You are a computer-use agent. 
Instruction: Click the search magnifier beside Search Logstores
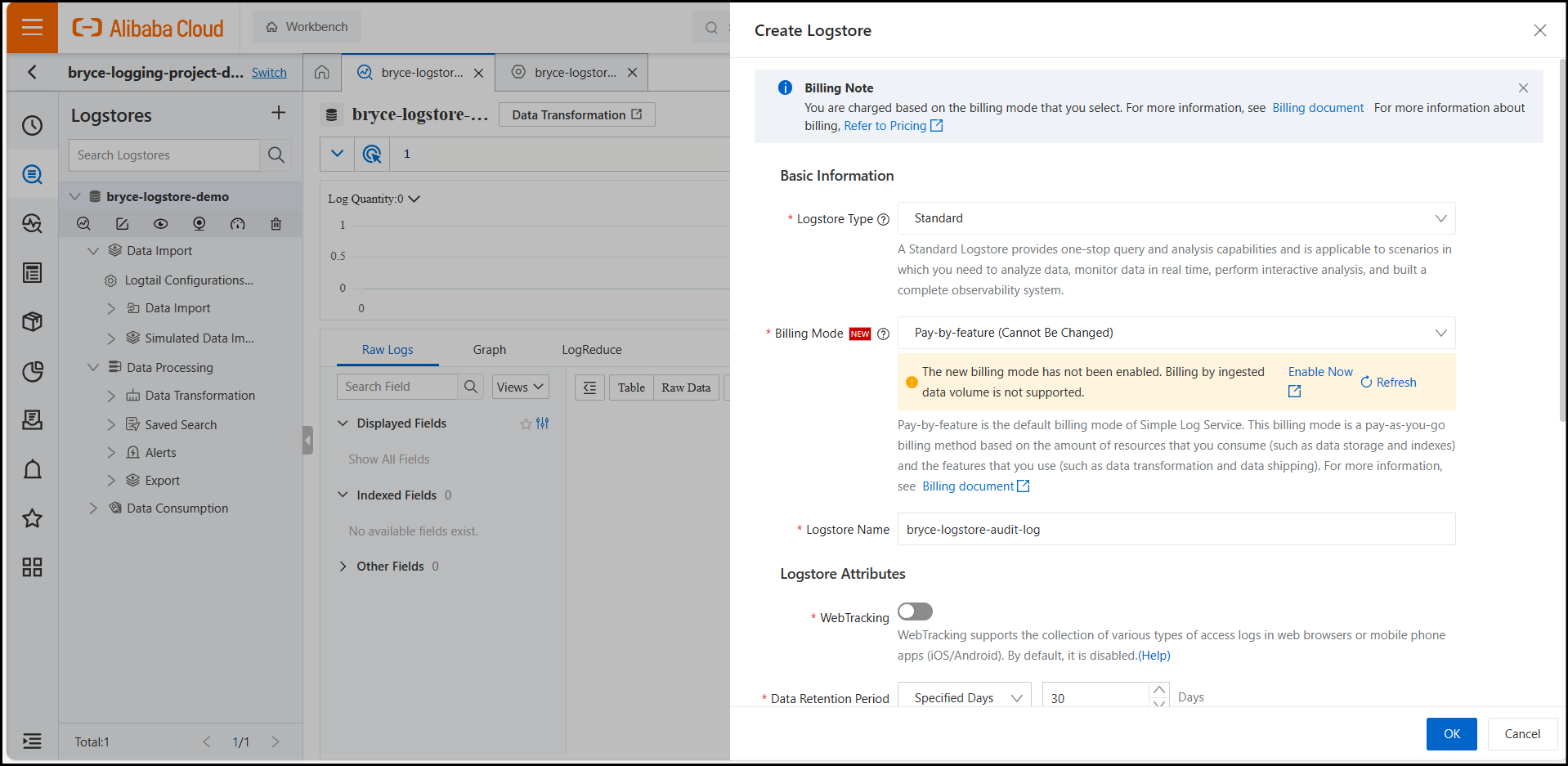pyautogui.click(x=276, y=155)
